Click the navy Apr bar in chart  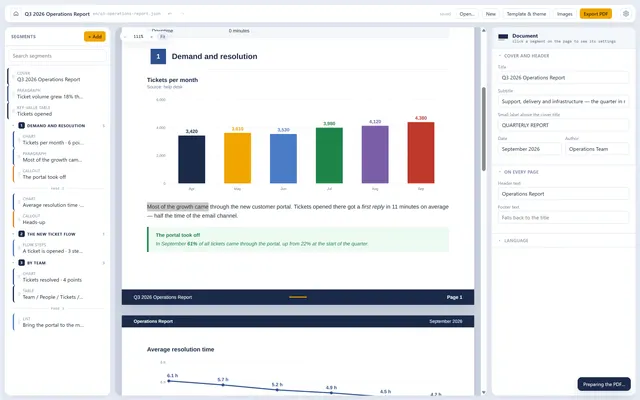(x=191, y=160)
